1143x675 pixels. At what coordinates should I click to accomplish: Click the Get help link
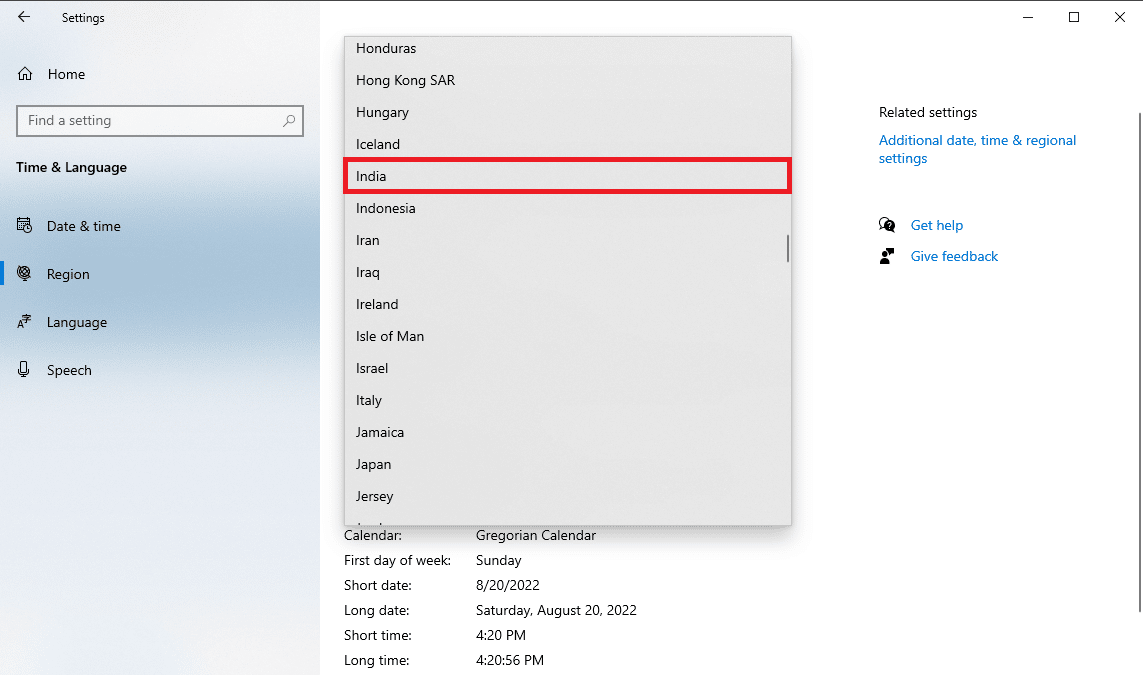point(936,225)
